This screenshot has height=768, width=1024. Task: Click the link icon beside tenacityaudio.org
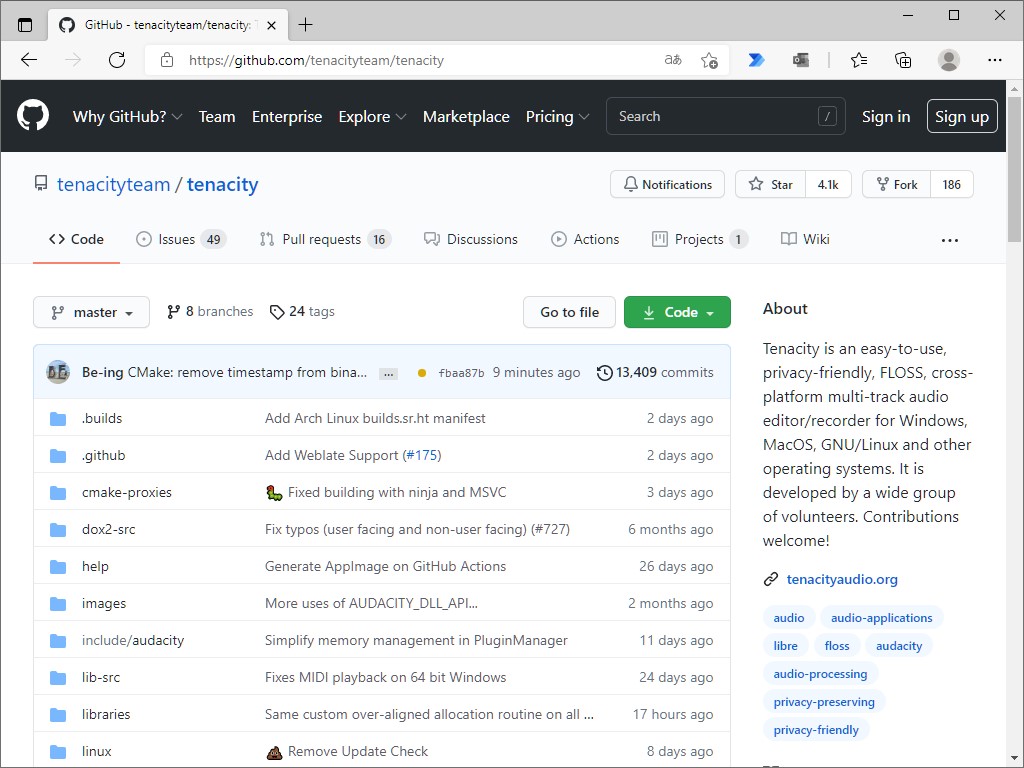click(x=769, y=579)
